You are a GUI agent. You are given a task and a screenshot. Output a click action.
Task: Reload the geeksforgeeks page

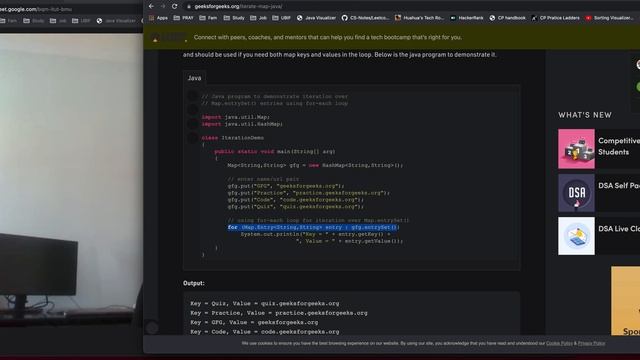coord(175,6)
